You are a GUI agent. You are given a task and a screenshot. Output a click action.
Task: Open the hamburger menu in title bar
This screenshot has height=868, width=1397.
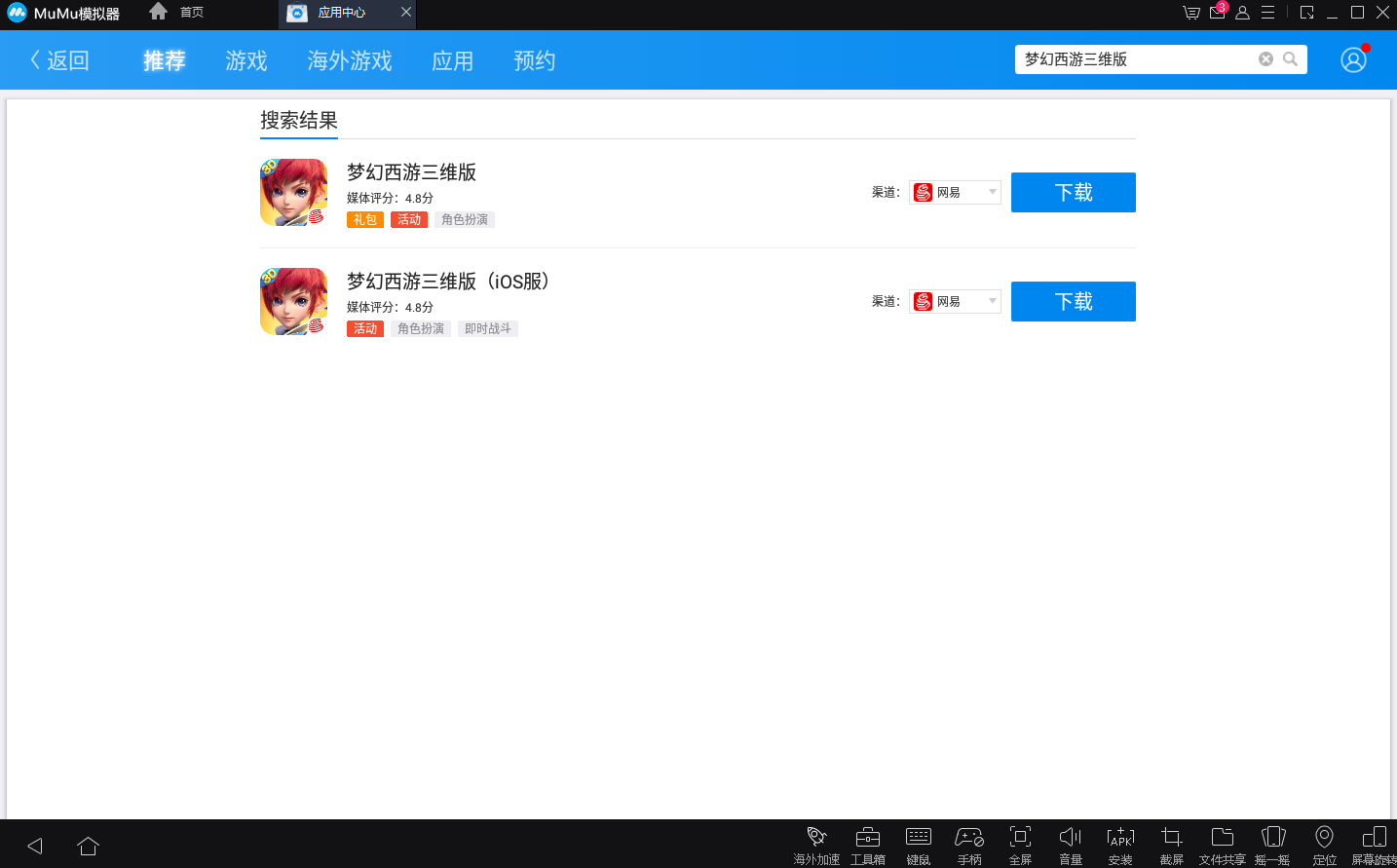click(x=1267, y=13)
